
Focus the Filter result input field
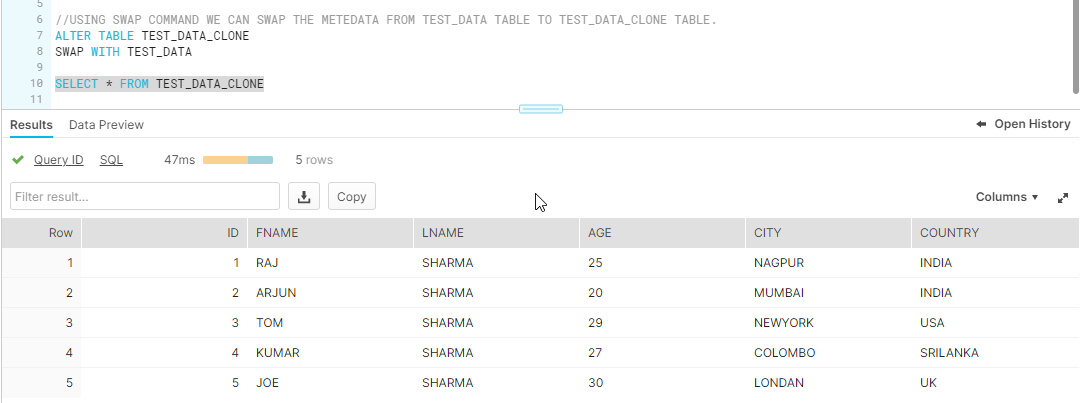click(x=145, y=196)
